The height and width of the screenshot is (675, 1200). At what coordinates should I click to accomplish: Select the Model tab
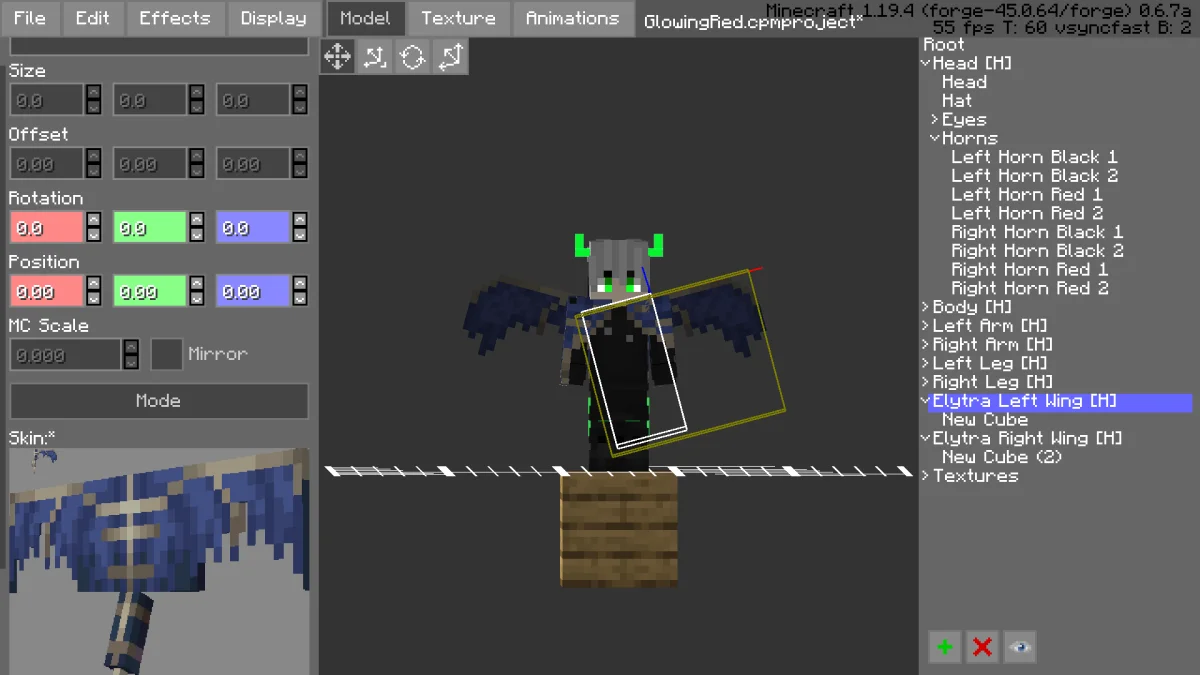coord(366,18)
